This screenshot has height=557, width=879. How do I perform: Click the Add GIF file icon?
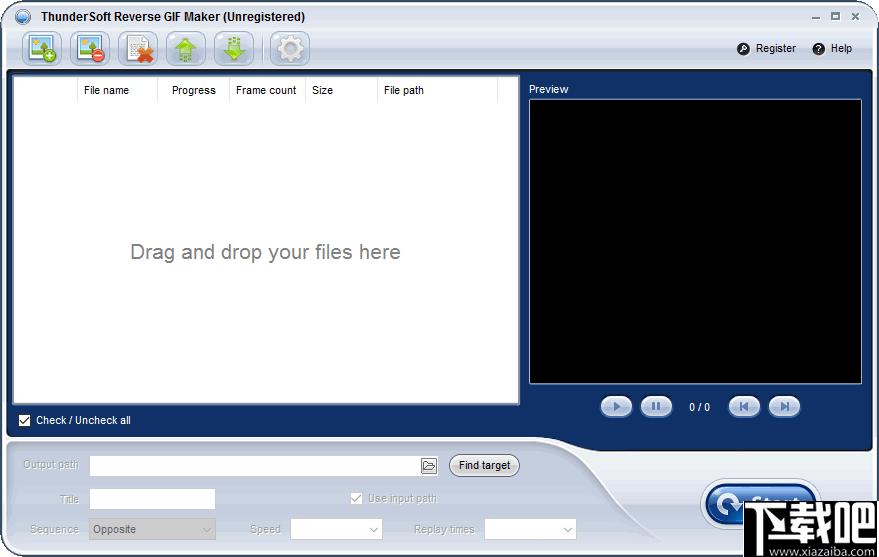[42, 49]
